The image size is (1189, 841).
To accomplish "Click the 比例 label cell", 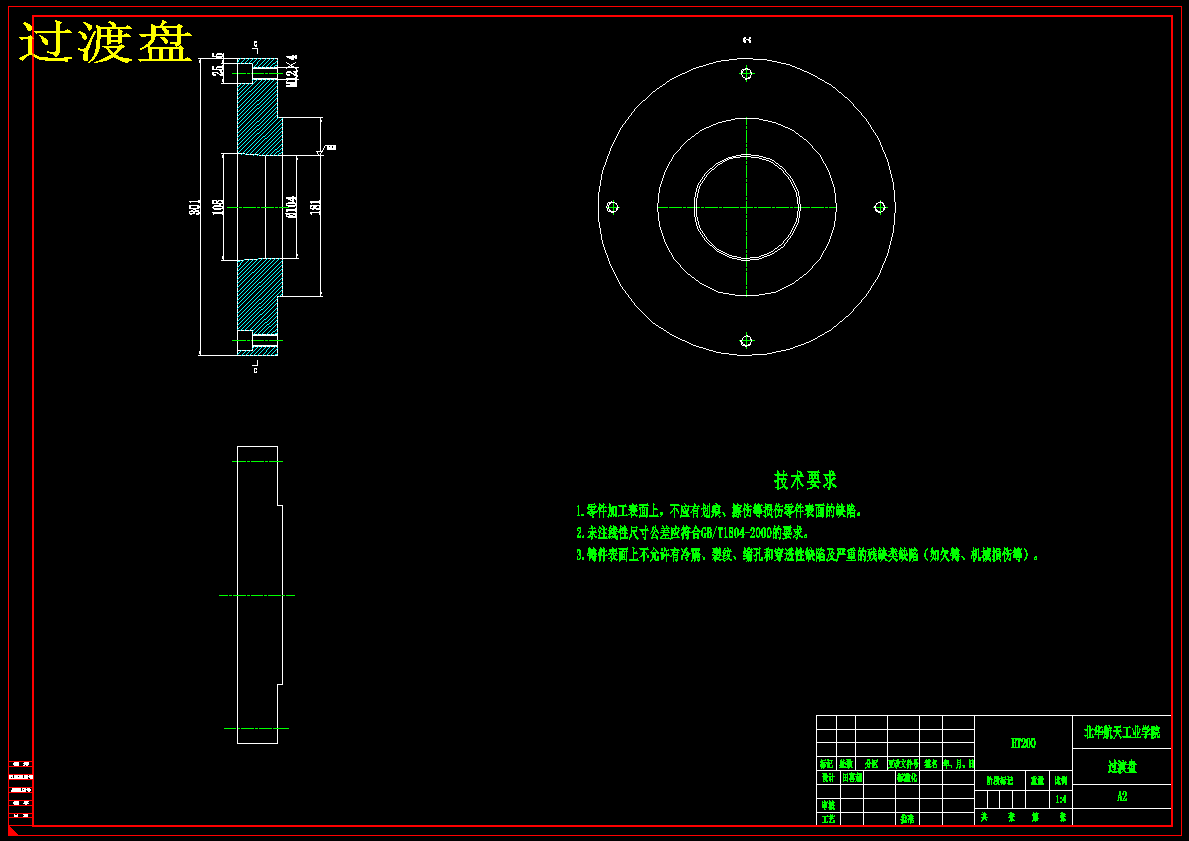I will coord(1061,780).
